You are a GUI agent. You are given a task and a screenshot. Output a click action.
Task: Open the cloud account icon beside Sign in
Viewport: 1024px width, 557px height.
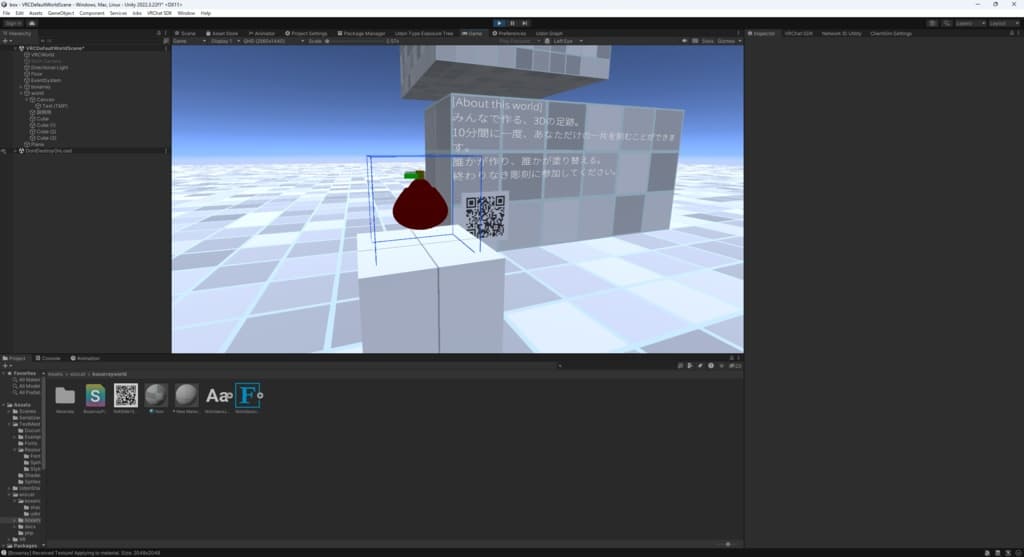pyautogui.click(x=31, y=23)
